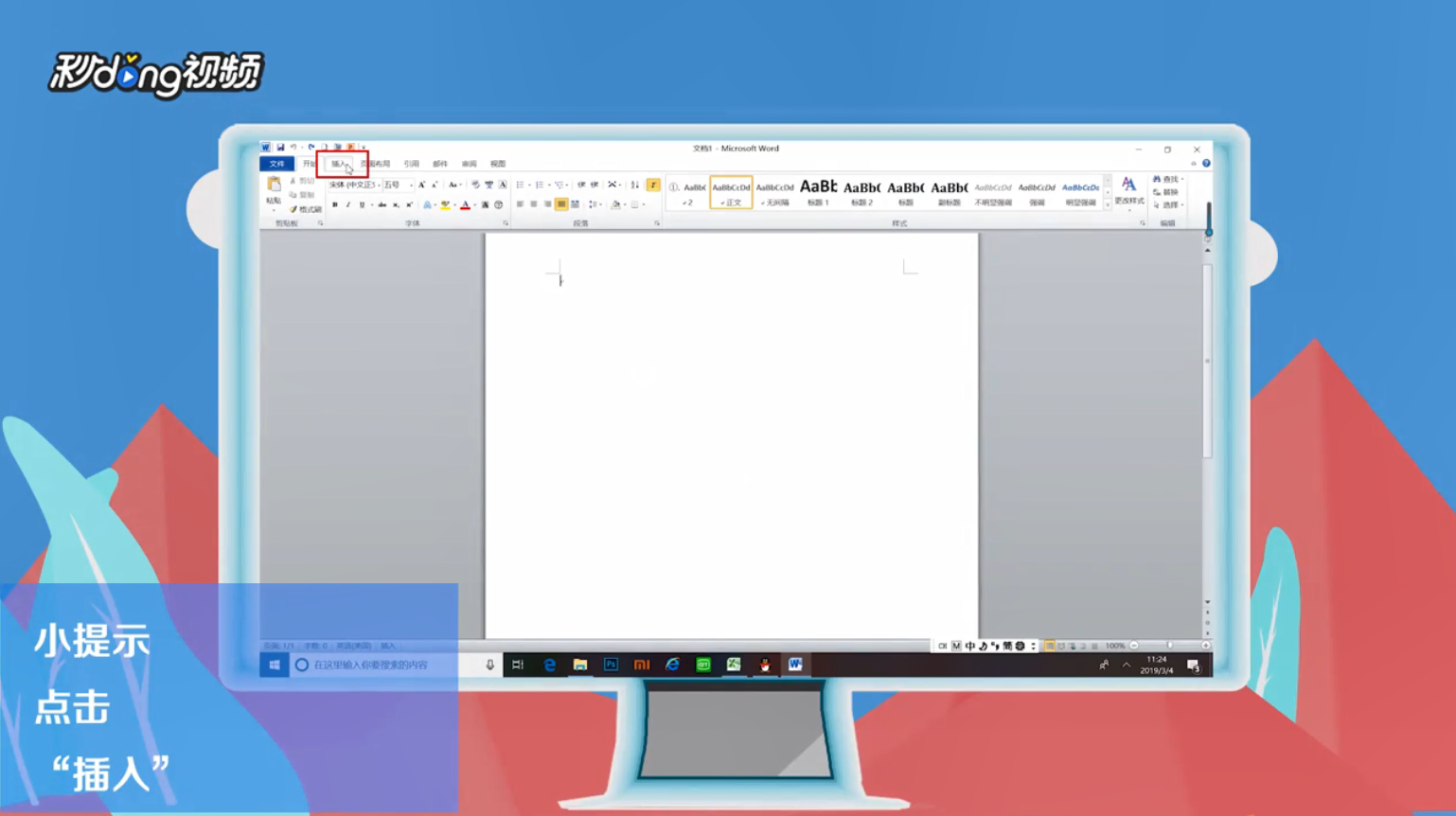The image size is (1456, 816).
Task: Click the Multilevel List icon
Action: pyautogui.click(x=559, y=185)
